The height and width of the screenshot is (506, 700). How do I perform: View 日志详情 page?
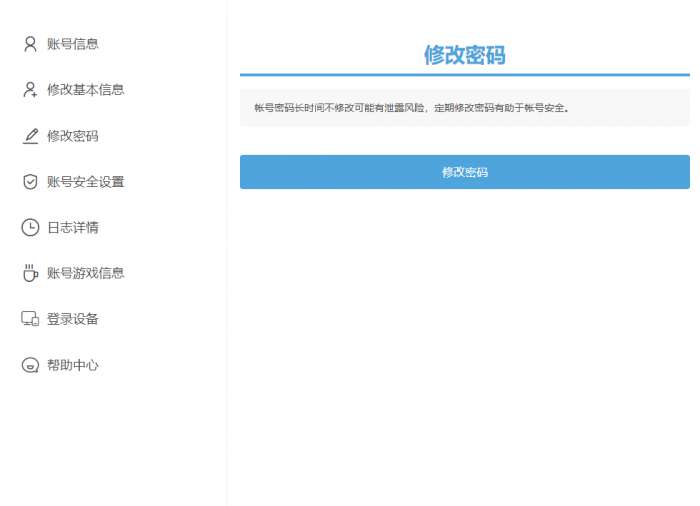pyautogui.click(x=73, y=227)
